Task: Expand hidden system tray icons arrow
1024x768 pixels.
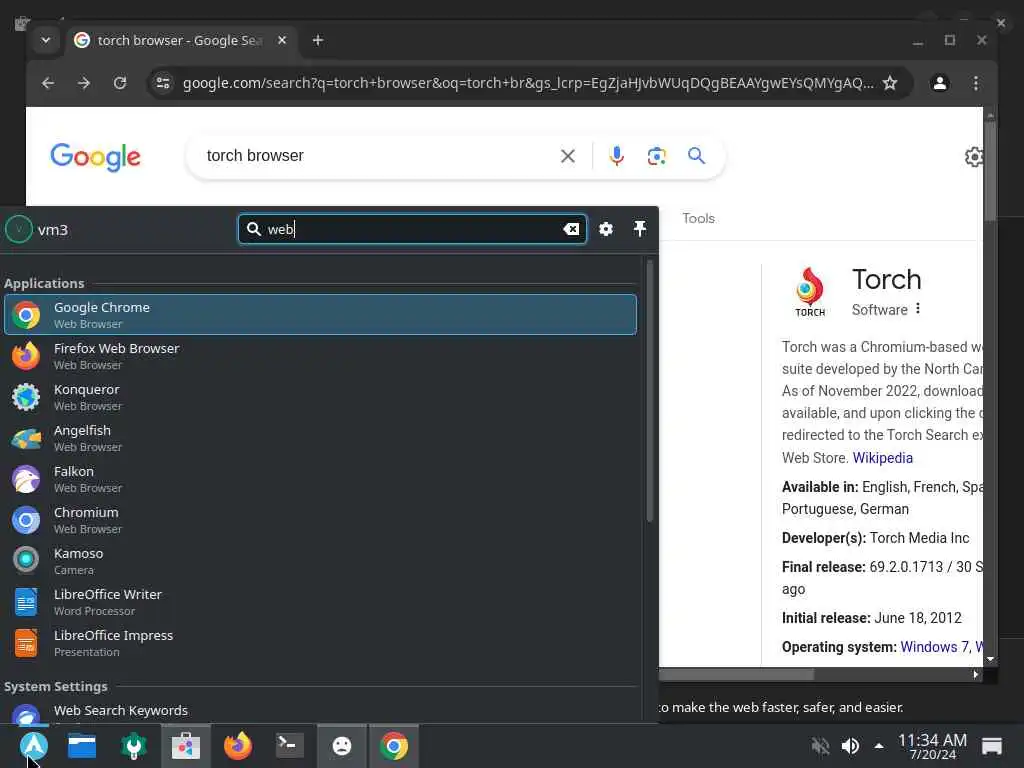Action: tap(879, 746)
